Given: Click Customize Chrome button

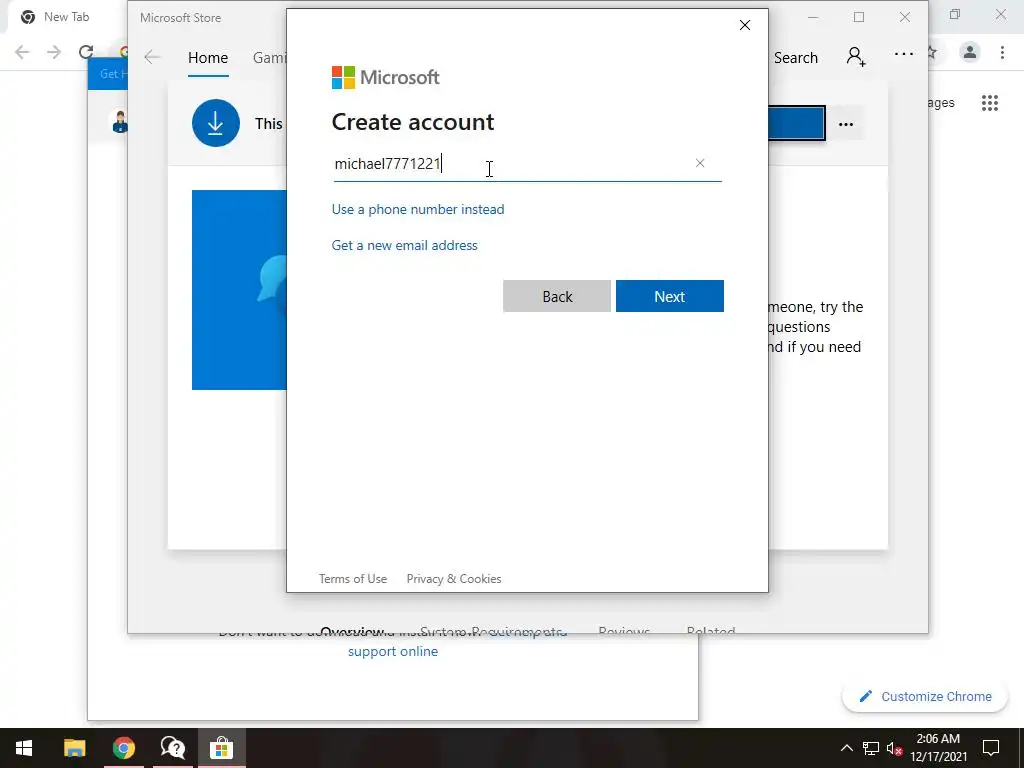Looking at the screenshot, I should (x=925, y=696).
